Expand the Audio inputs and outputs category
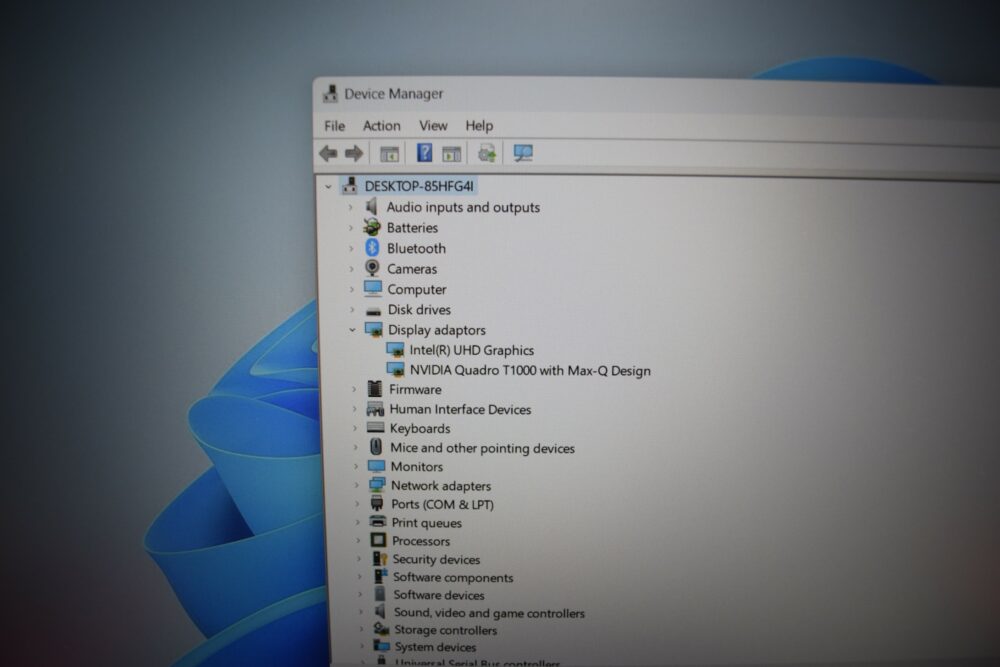This screenshot has height=667, width=1000. pyautogui.click(x=350, y=207)
